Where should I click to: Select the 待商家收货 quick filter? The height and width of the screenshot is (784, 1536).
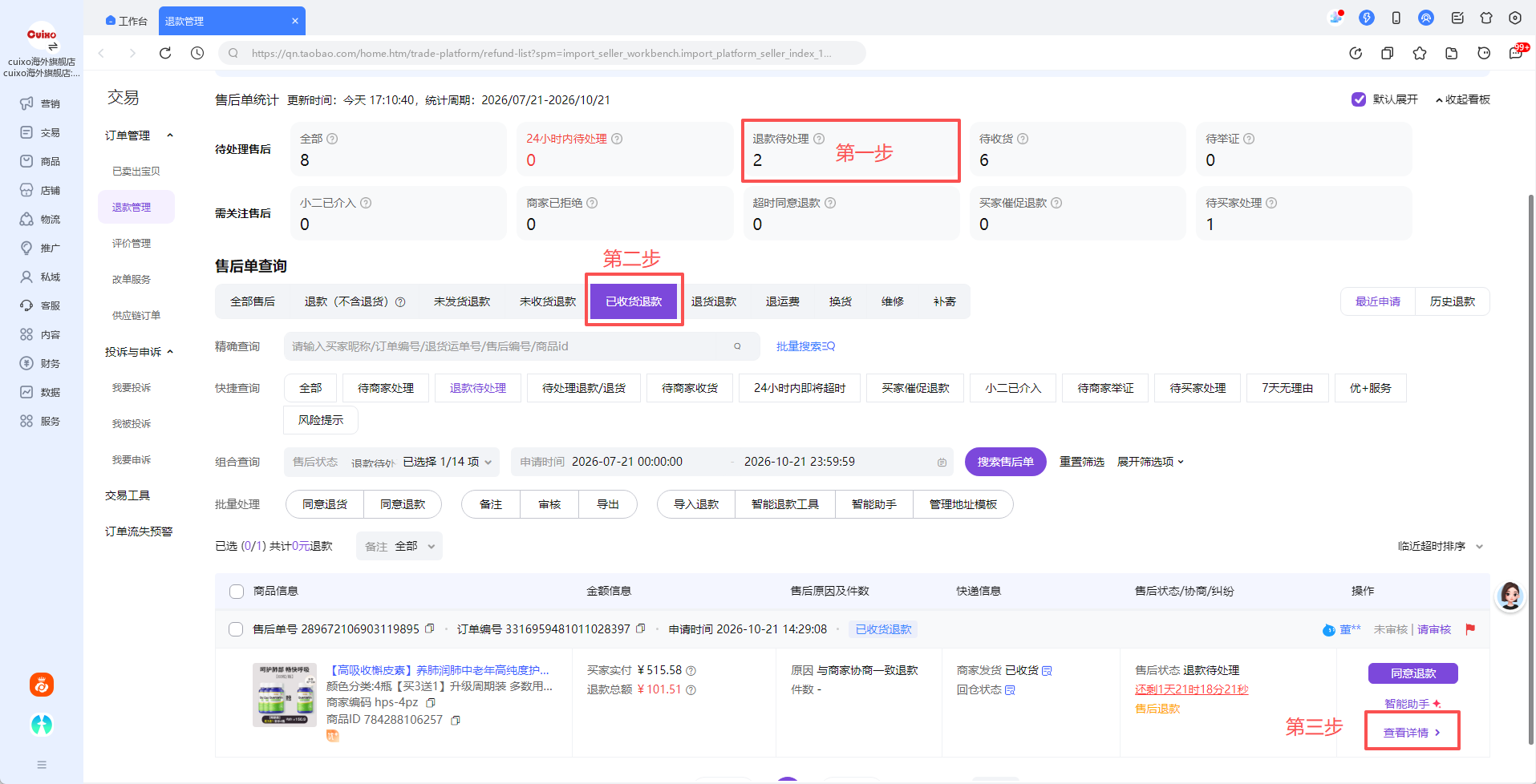click(x=690, y=388)
